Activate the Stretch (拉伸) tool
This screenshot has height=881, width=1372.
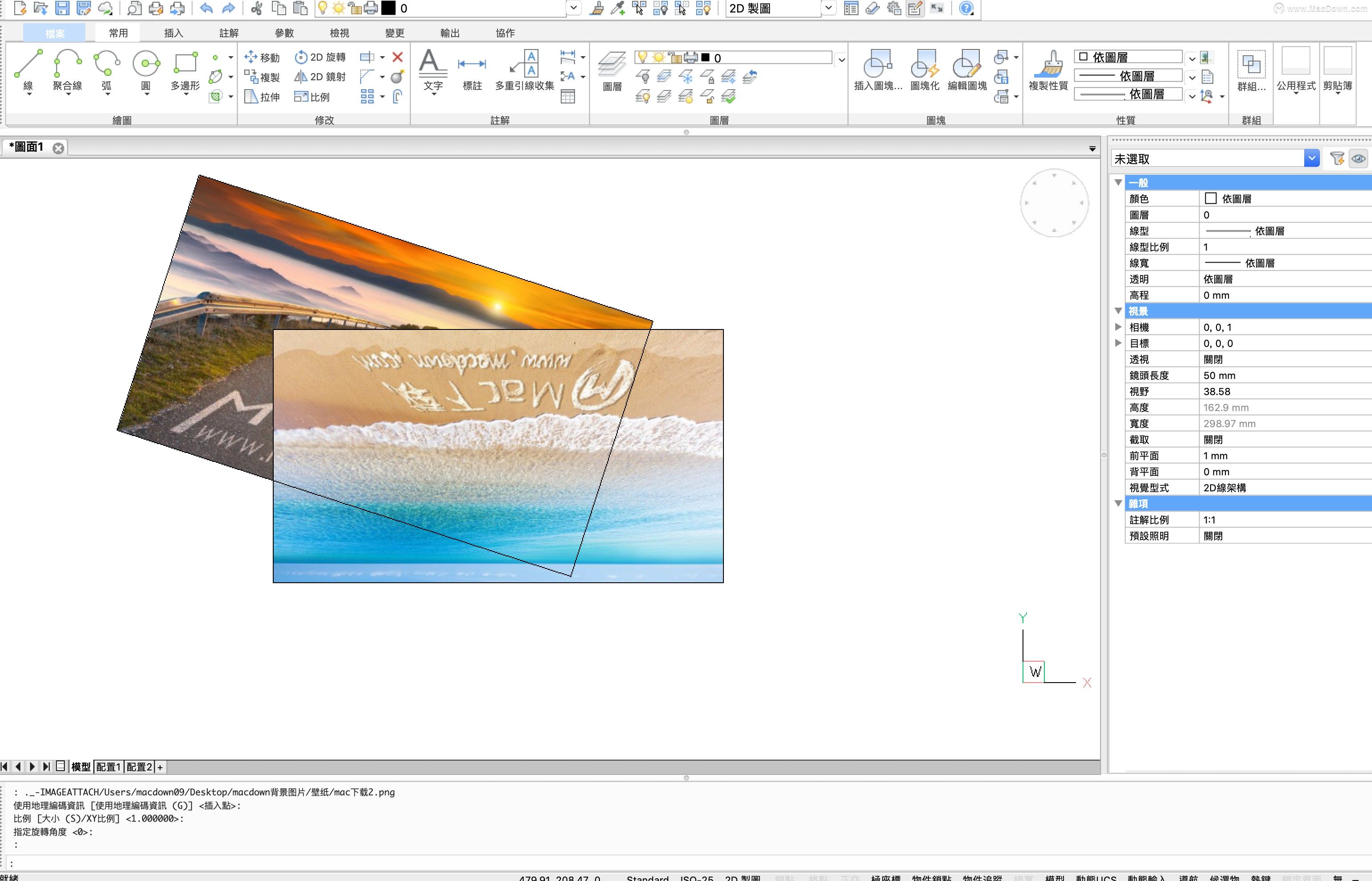pyautogui.click(x=262, y=97)
